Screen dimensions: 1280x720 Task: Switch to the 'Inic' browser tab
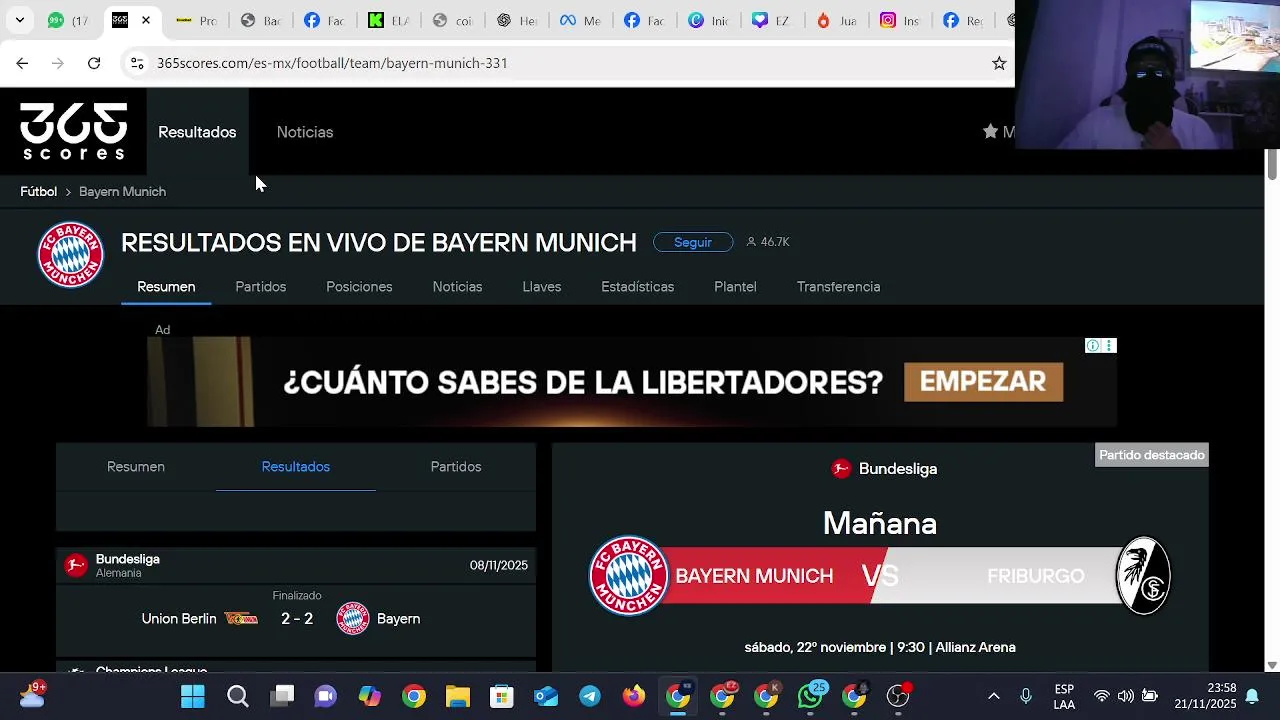(707, 20)
